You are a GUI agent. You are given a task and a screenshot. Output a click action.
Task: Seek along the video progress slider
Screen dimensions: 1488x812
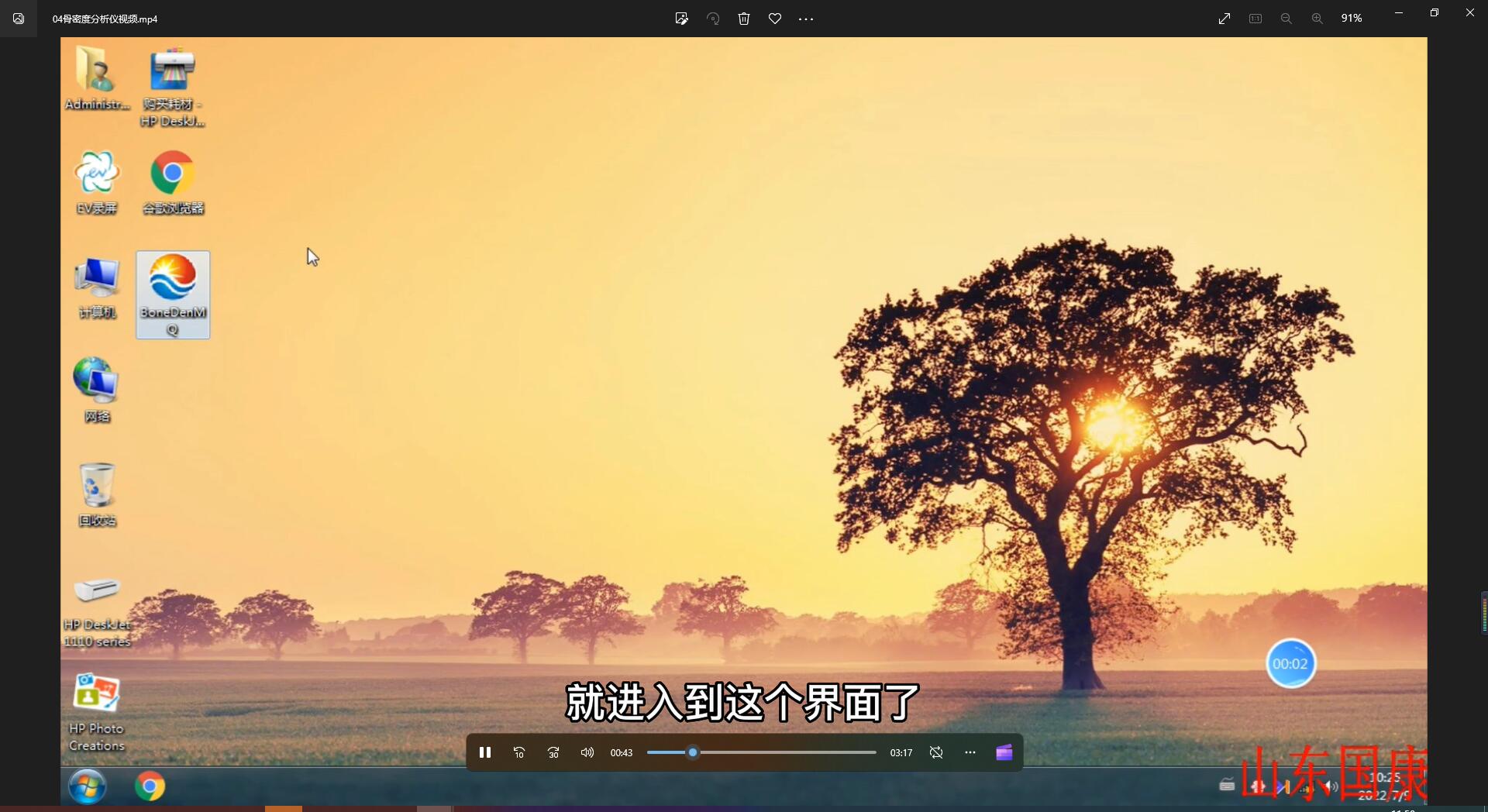[762, 752]
